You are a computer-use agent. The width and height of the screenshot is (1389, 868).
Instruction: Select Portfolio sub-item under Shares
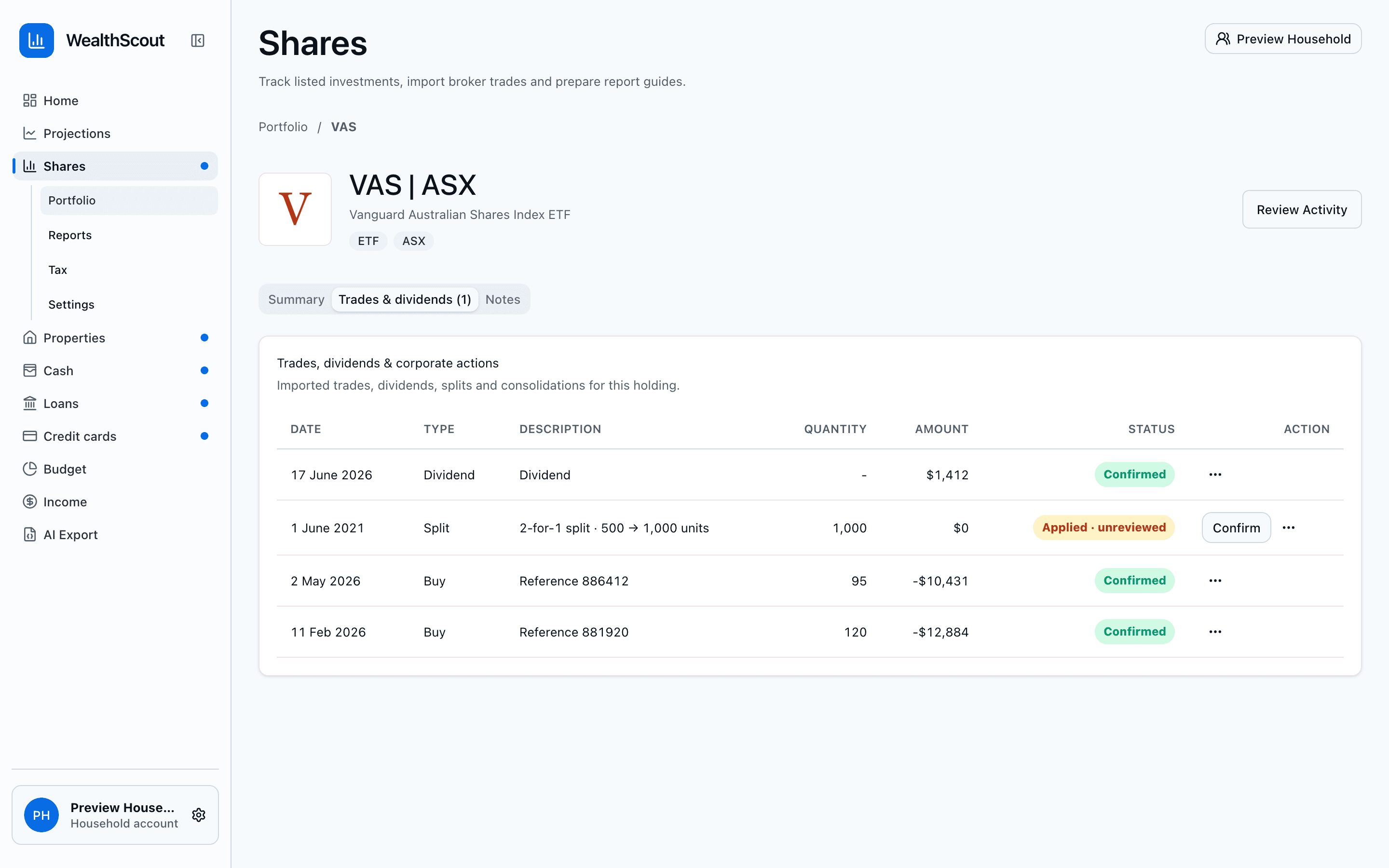coord(129,200)
